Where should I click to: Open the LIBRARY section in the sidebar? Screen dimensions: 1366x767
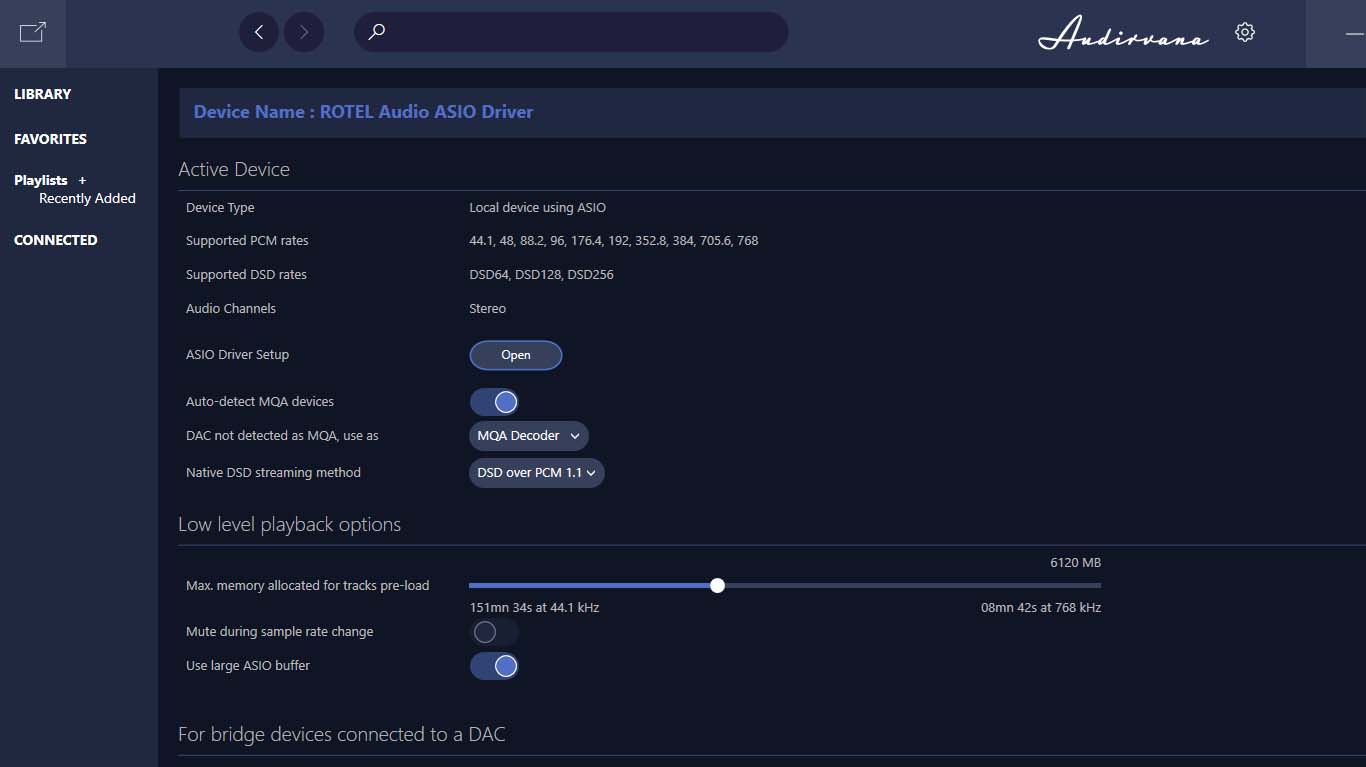[43, 94]
